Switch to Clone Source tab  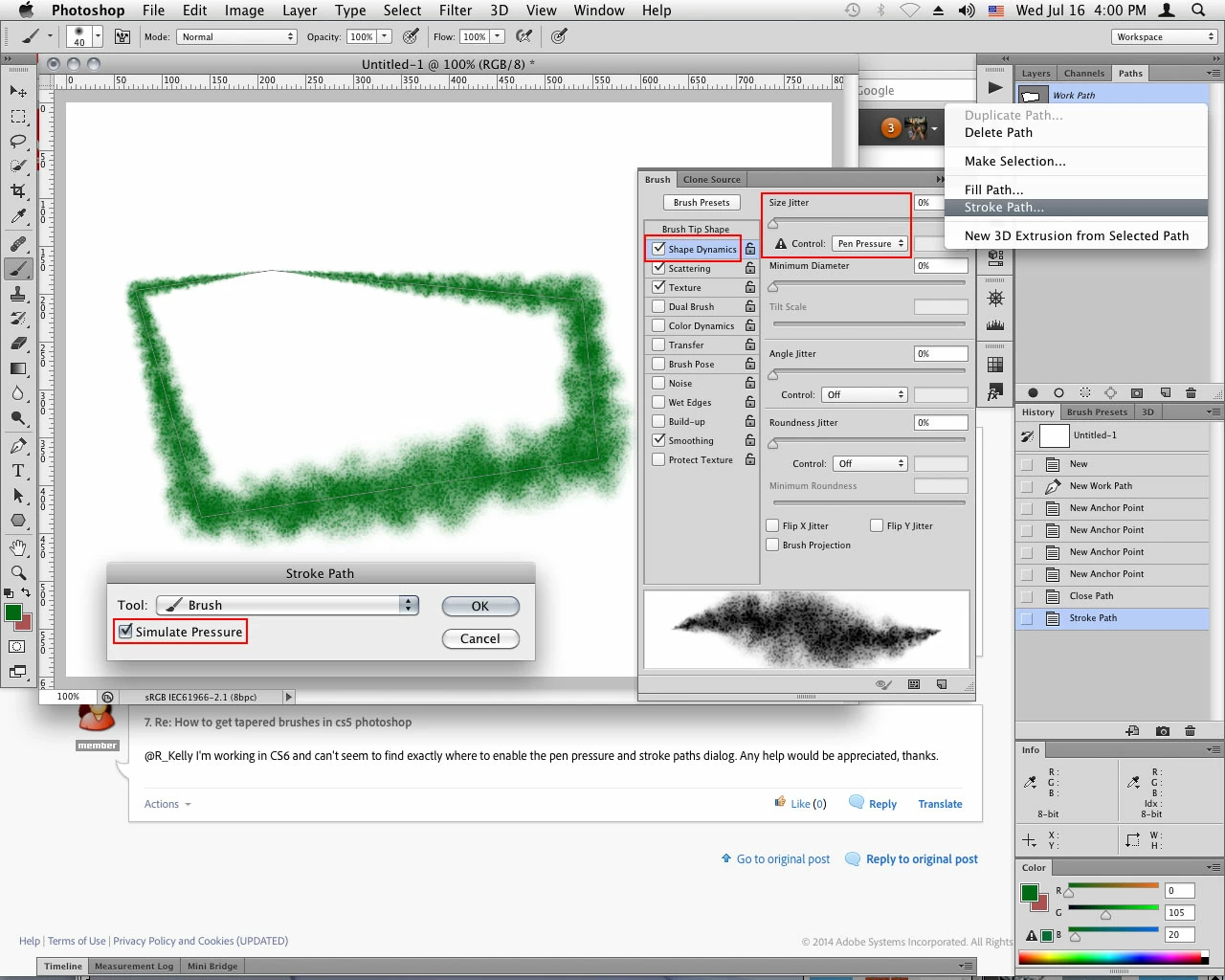pos(711,179)
